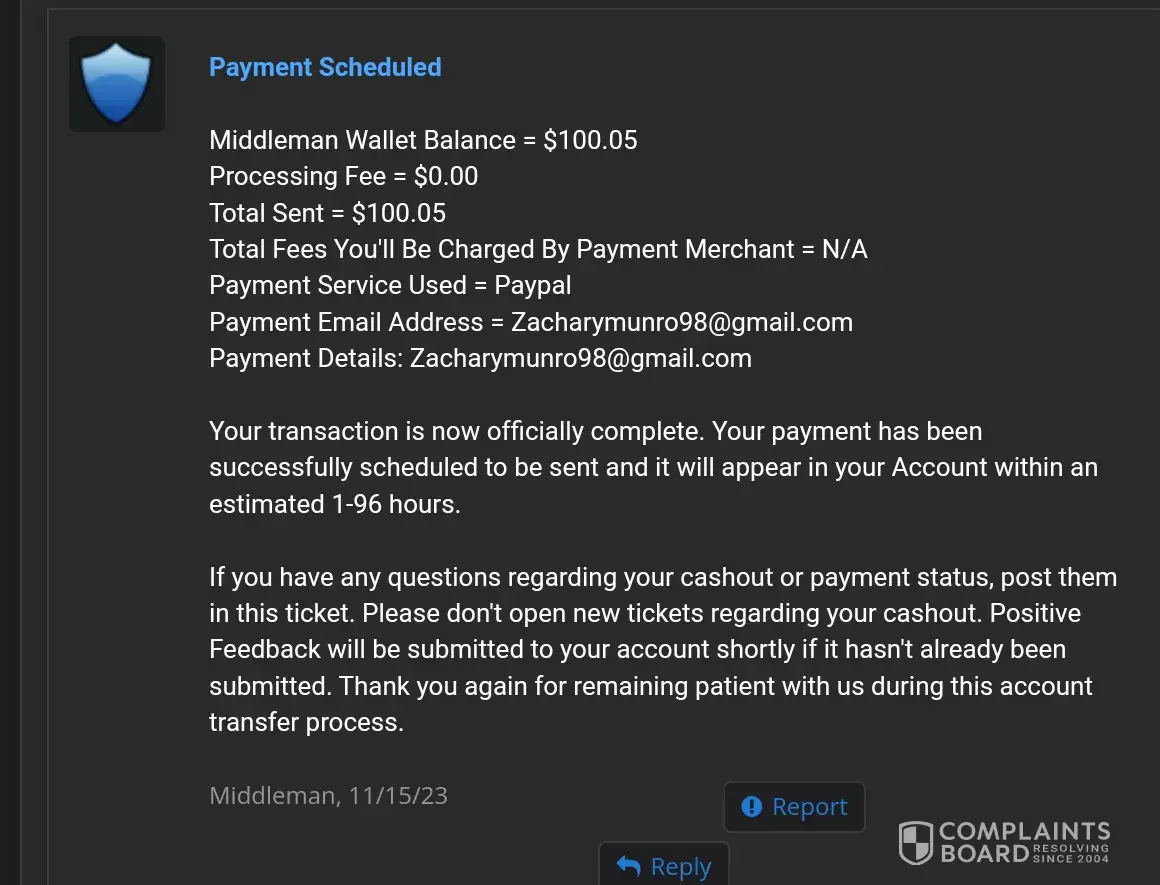Click the Payment Email Address gmail link

click(681, 322)
